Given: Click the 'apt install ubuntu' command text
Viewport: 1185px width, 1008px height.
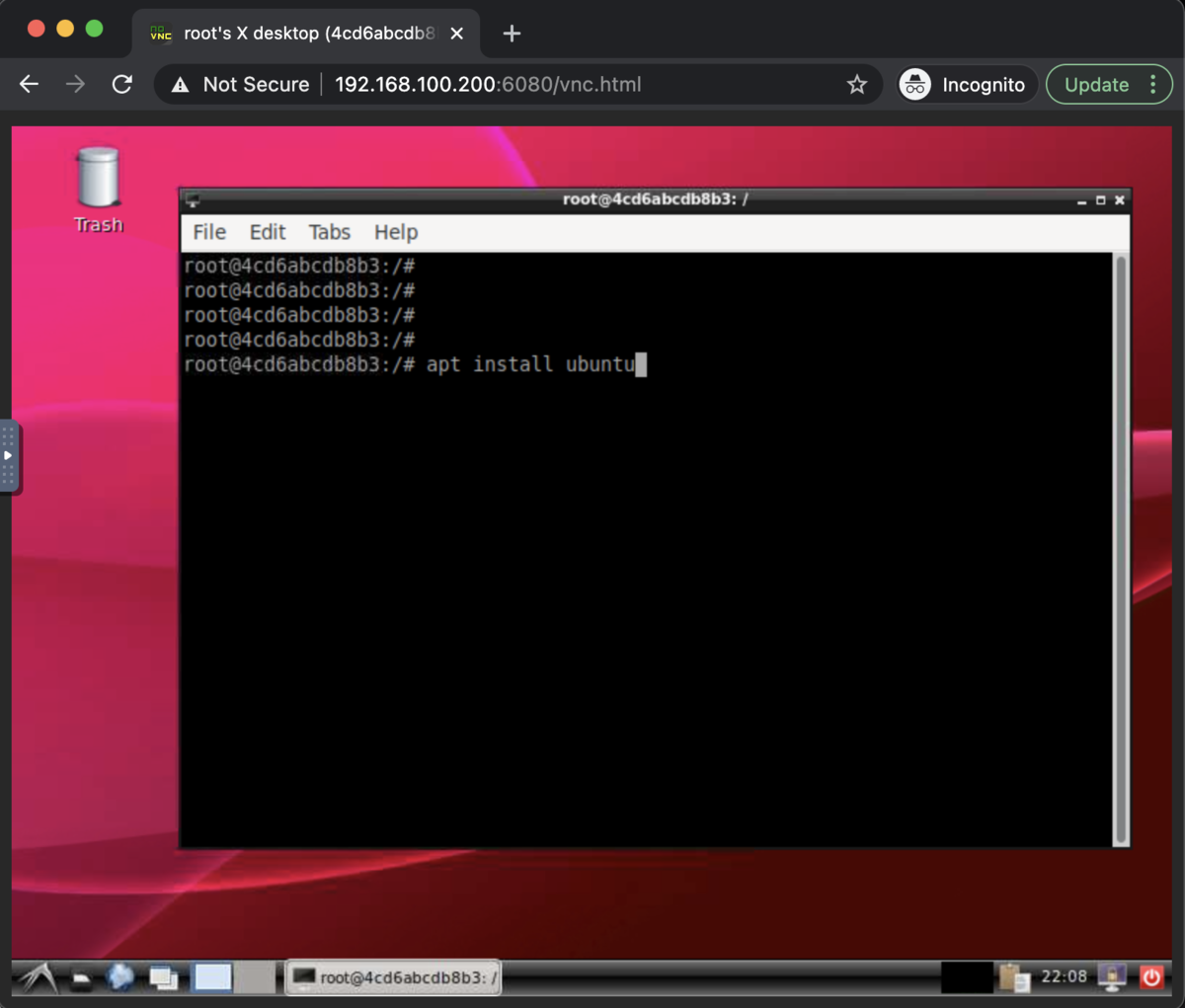Looking at the screenshot, I should coord(530,364).
